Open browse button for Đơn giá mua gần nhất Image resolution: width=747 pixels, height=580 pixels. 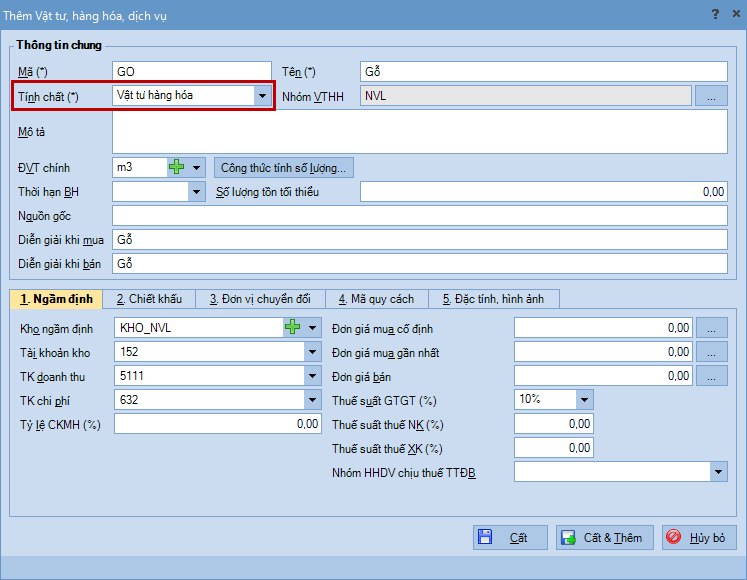coord(711,352)
